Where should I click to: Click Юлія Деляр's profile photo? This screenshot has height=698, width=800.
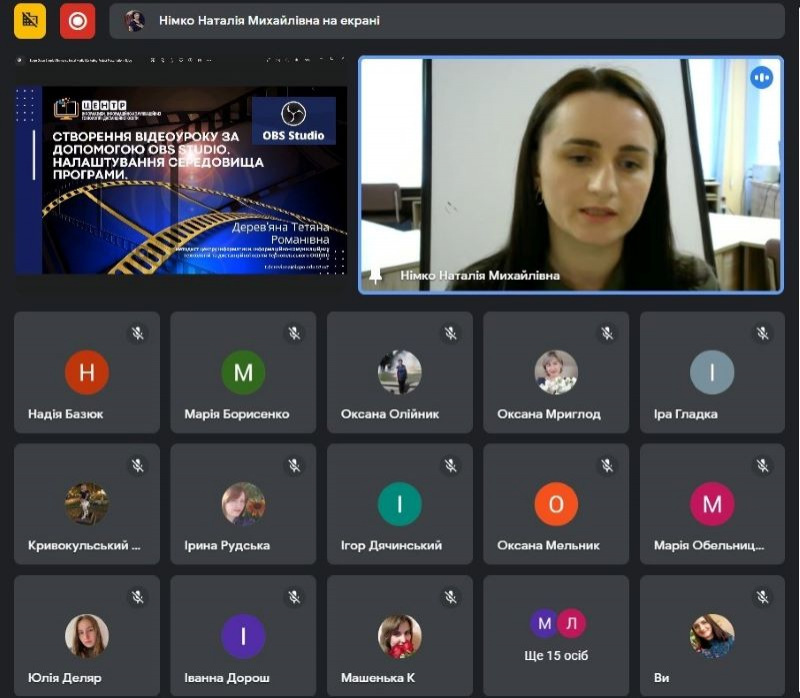pos(87,636)
